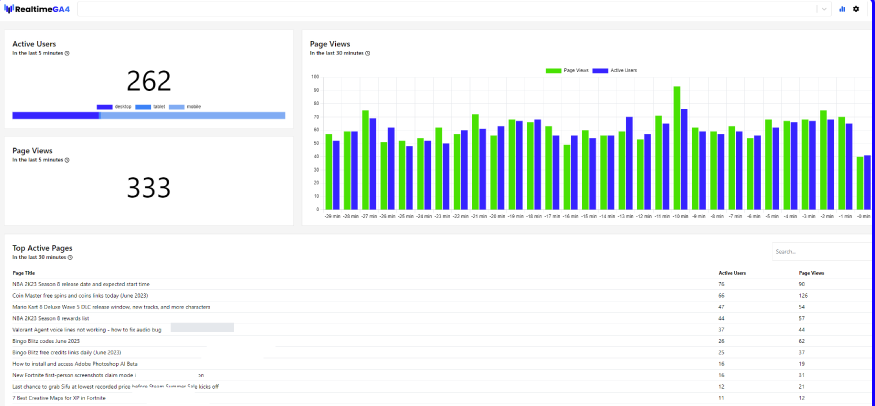Expand the property selector dropdown arrow
The width and height of the screenshot is (875, 406).
824,9
